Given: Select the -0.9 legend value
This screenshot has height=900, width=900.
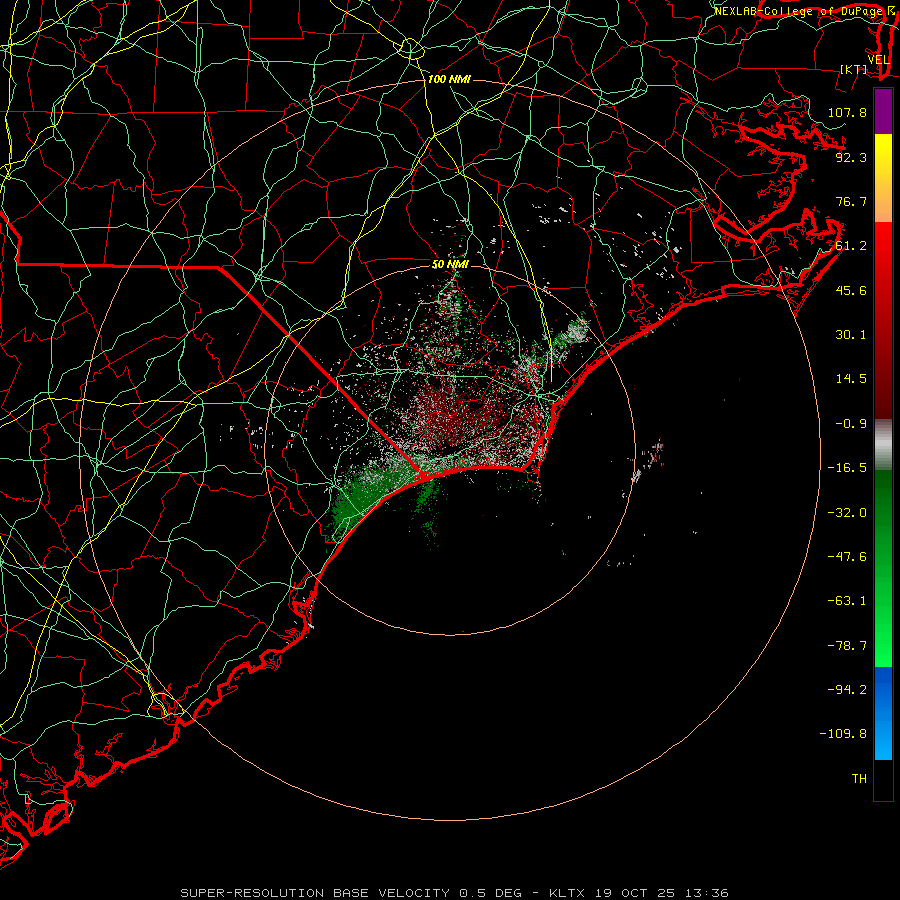Looking at the screenshot, I should pos(851,424).
